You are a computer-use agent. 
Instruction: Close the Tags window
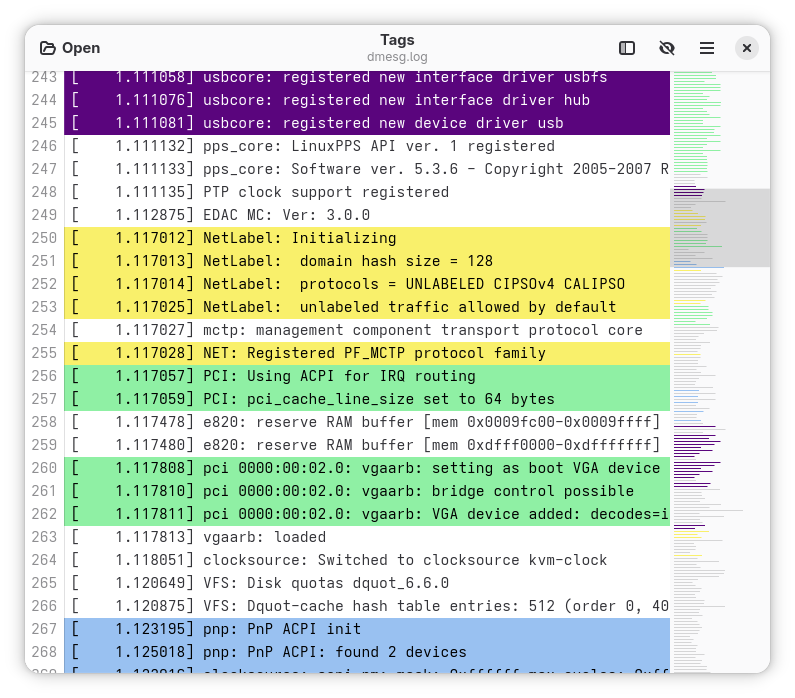point(747,48)
